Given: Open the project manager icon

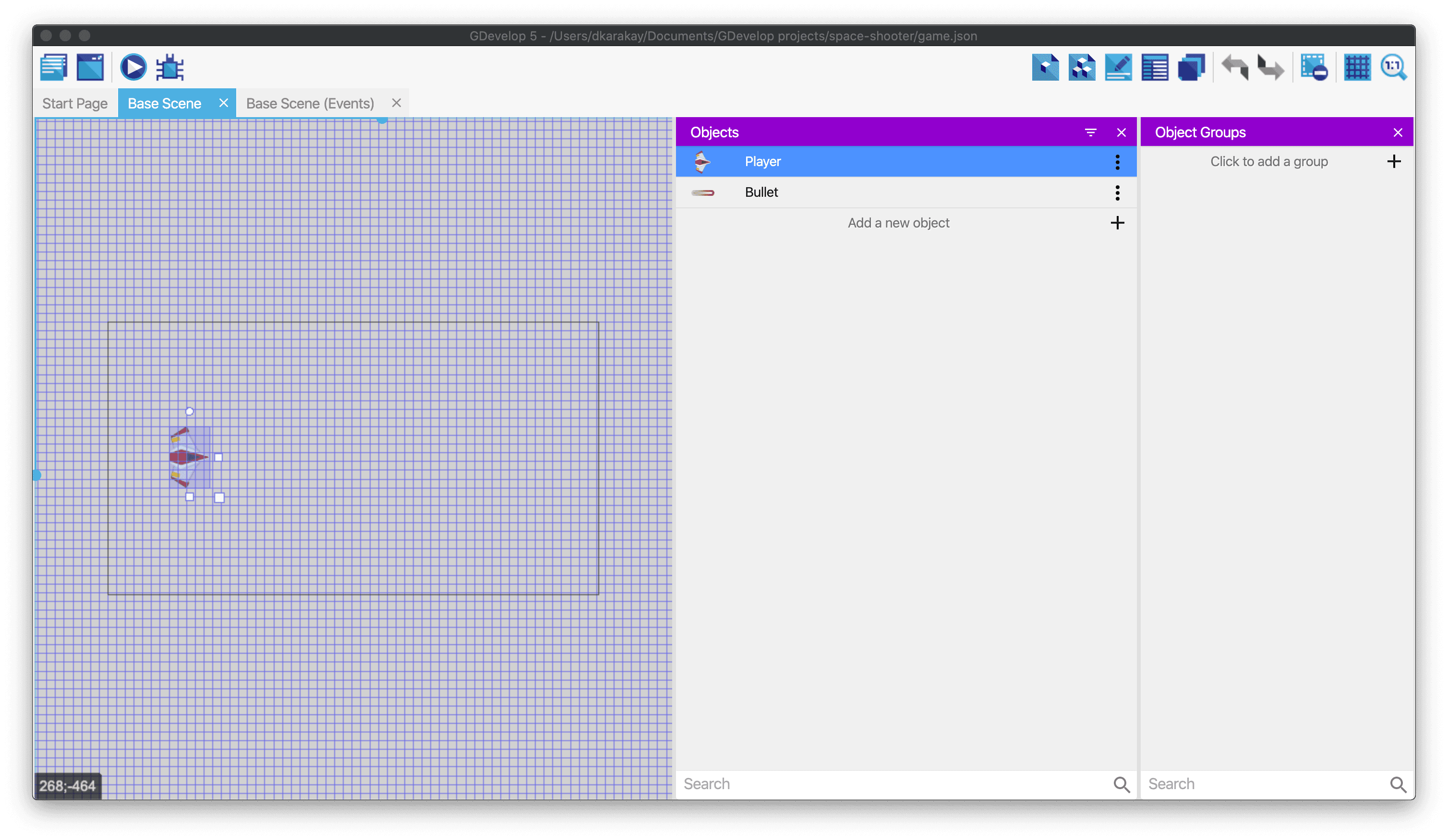Looking at the screenshot, I should pos(54,67).
